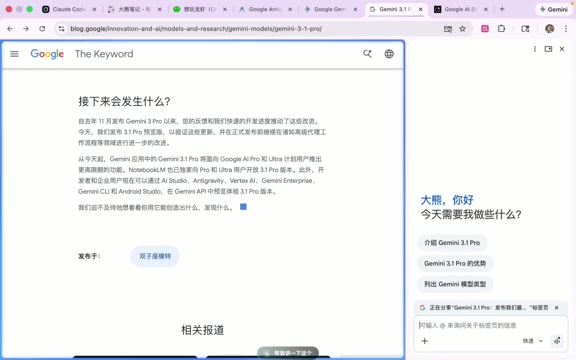Stop sharing the Gemini 3.1 Pro tab
The image size is (576, 360).
557,307
